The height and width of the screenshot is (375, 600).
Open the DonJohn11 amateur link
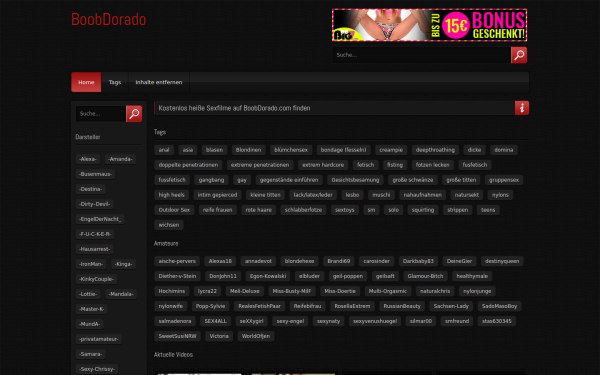pyautogui.click(x=223, y=276)
